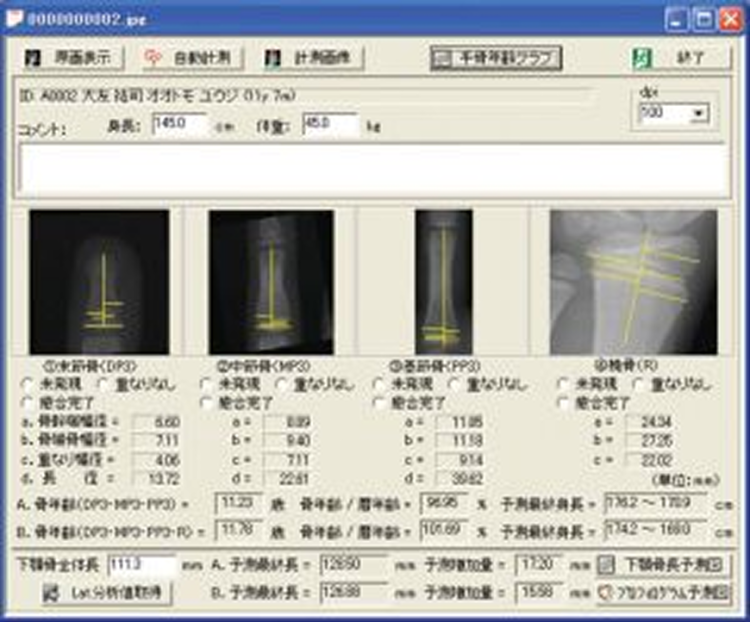750x622 pixels.
Task: Select the 基節骨 PP3 X-ray thumbnail
Action: [443, 282]
